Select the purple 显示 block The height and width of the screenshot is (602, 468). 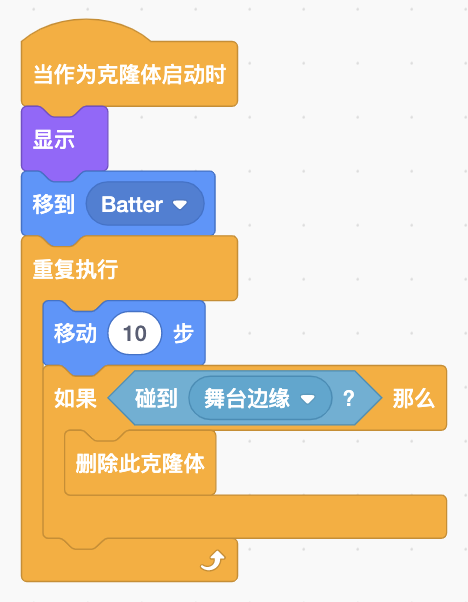64,139
